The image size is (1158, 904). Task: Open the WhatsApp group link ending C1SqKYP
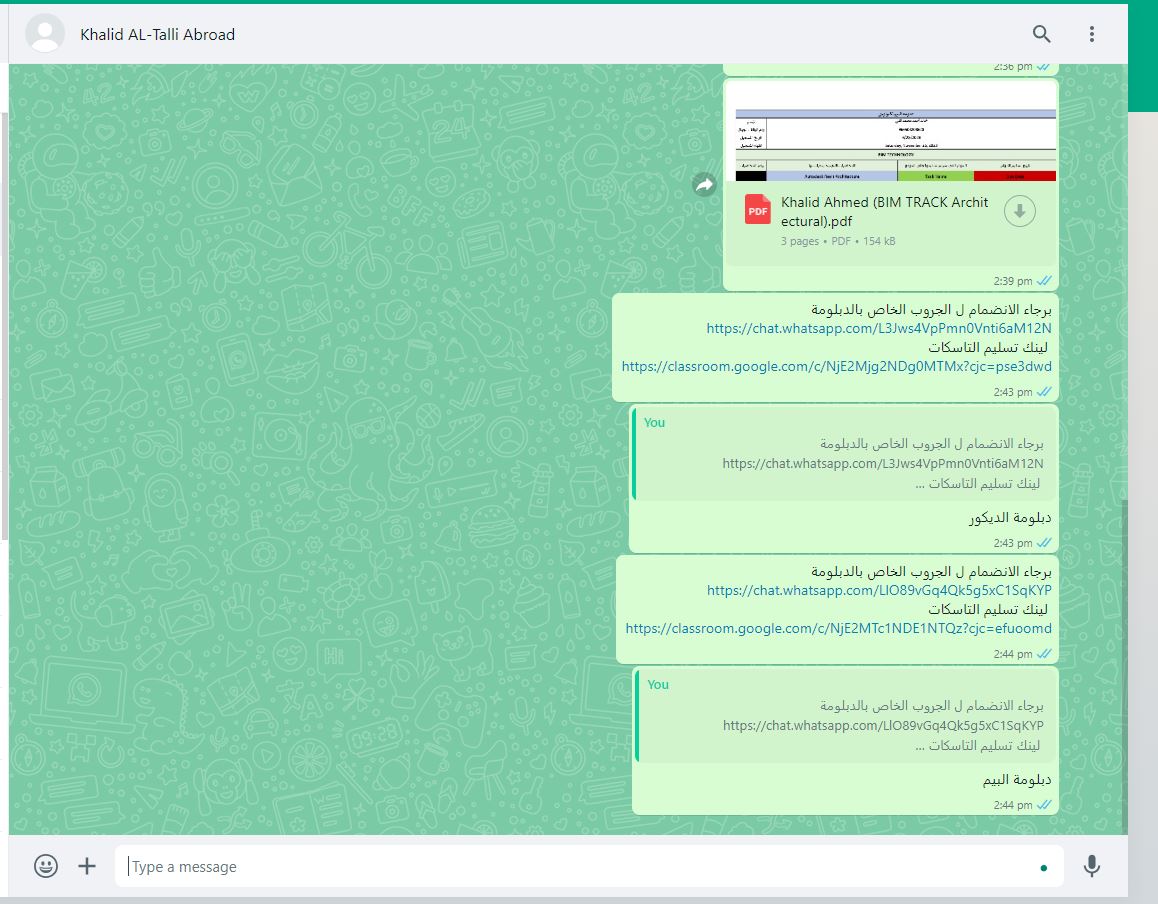tap(879, 590)
